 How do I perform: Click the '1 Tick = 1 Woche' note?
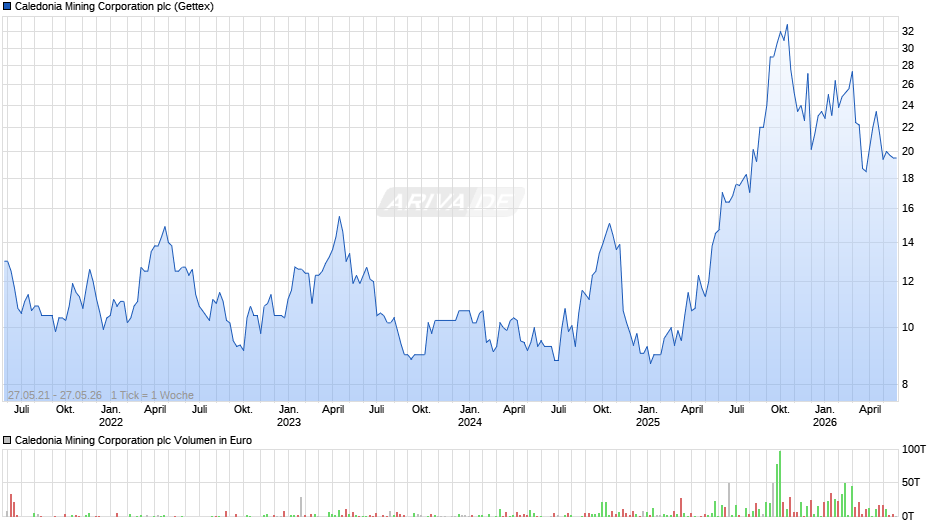(152, 395)
